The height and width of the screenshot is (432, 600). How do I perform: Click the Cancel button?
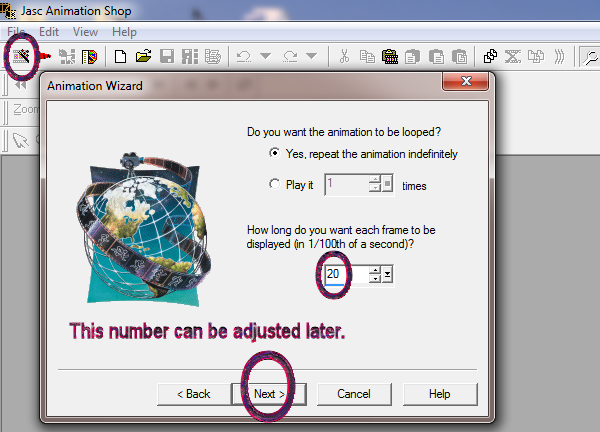coord(354,394)
